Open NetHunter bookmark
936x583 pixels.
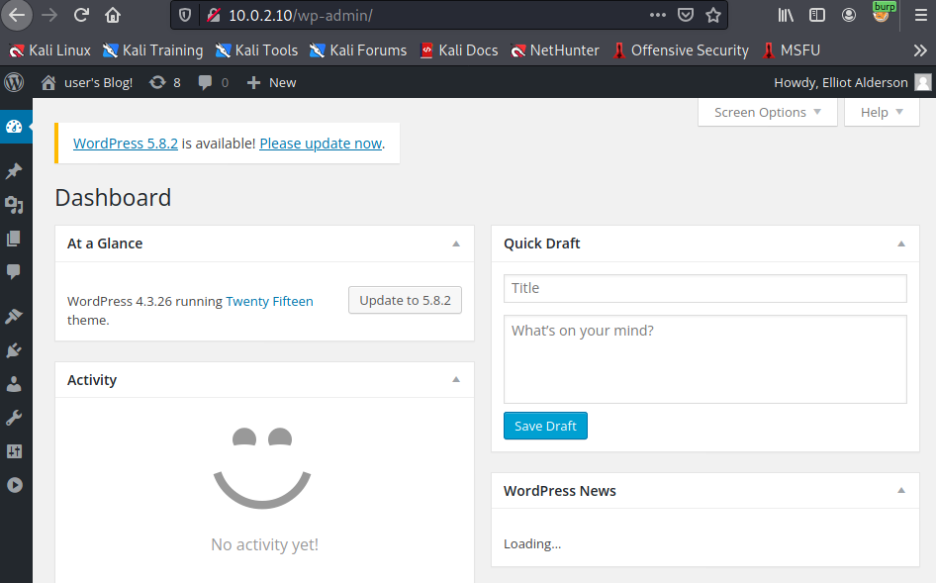pyautogui.click(x=555, y=51)
